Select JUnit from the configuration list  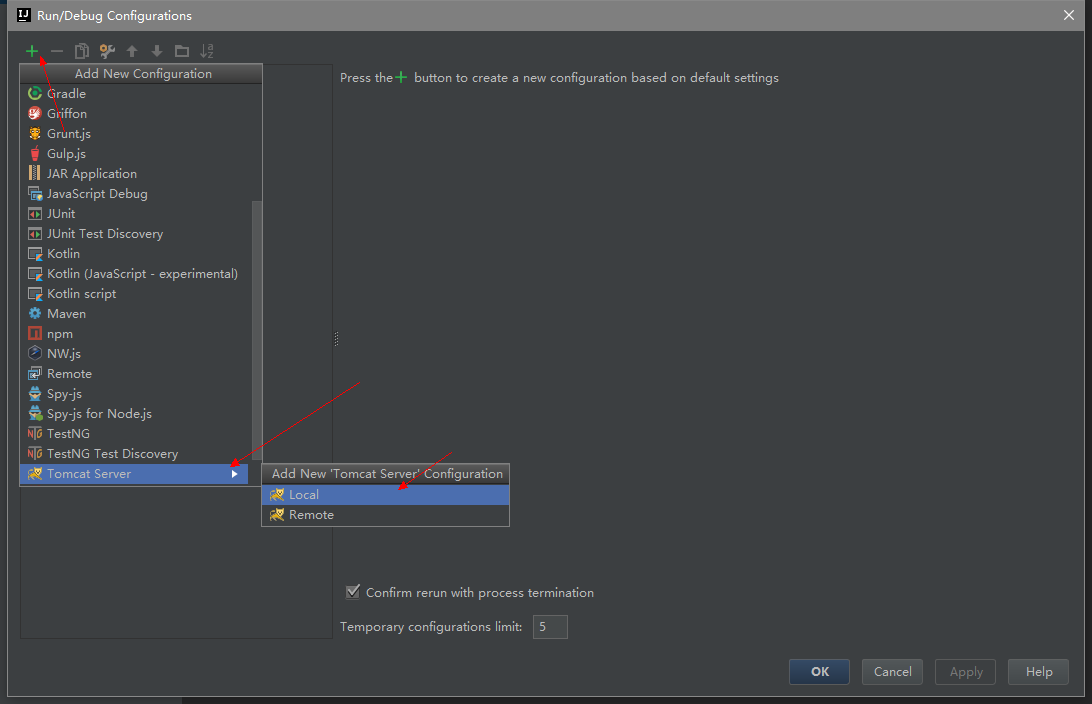(136, 214)
